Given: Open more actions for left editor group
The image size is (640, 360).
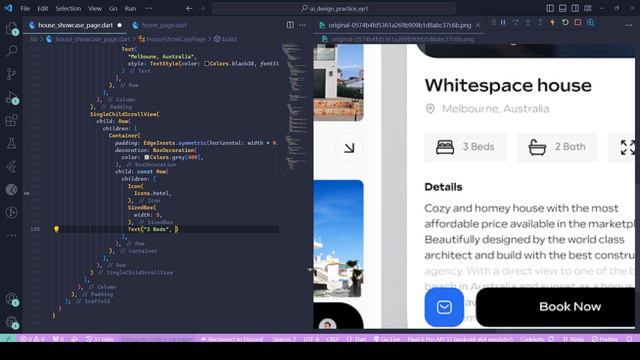Looking at the screenshot, I should click(x=302, y=25).
